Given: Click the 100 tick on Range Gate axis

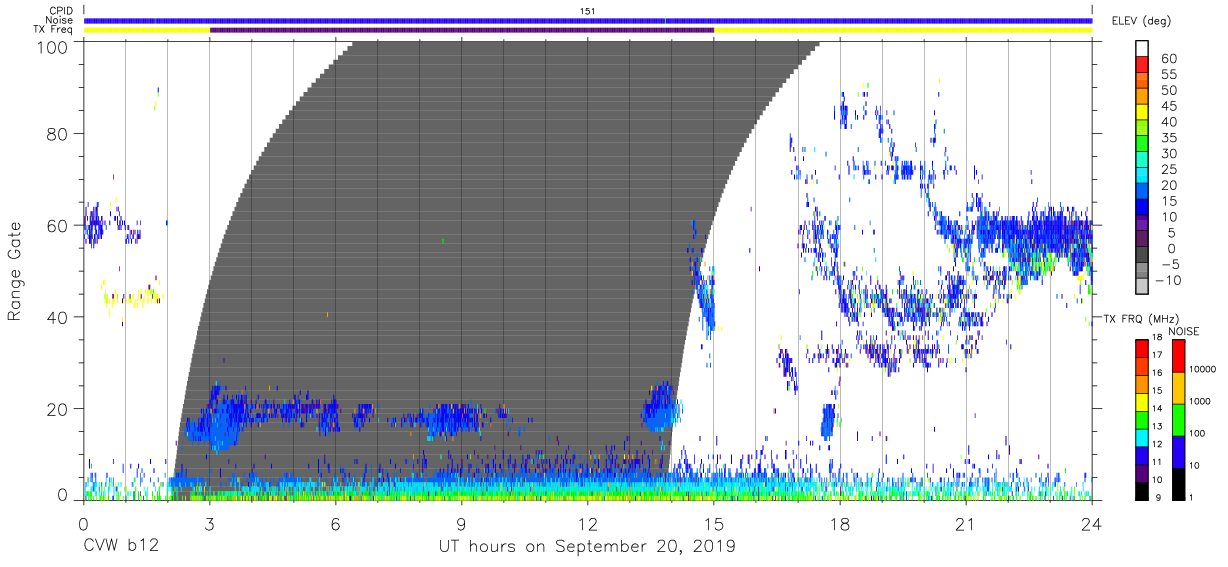Looking at the screenshot, I should [x=53, y=46].
